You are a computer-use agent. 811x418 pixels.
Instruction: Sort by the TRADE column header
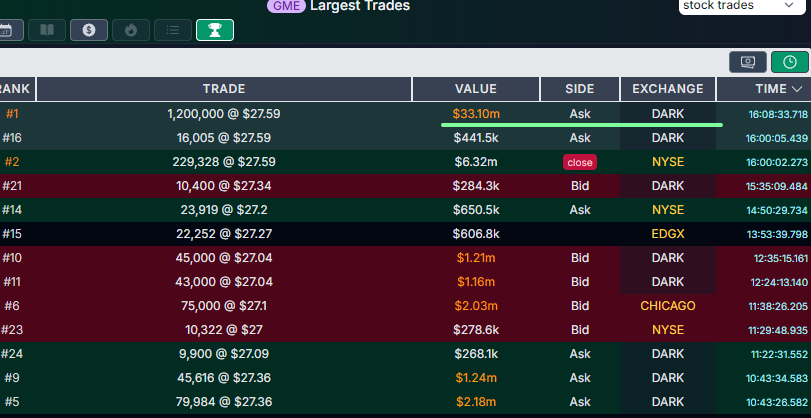pyautogui.click(x=224, y=89)
